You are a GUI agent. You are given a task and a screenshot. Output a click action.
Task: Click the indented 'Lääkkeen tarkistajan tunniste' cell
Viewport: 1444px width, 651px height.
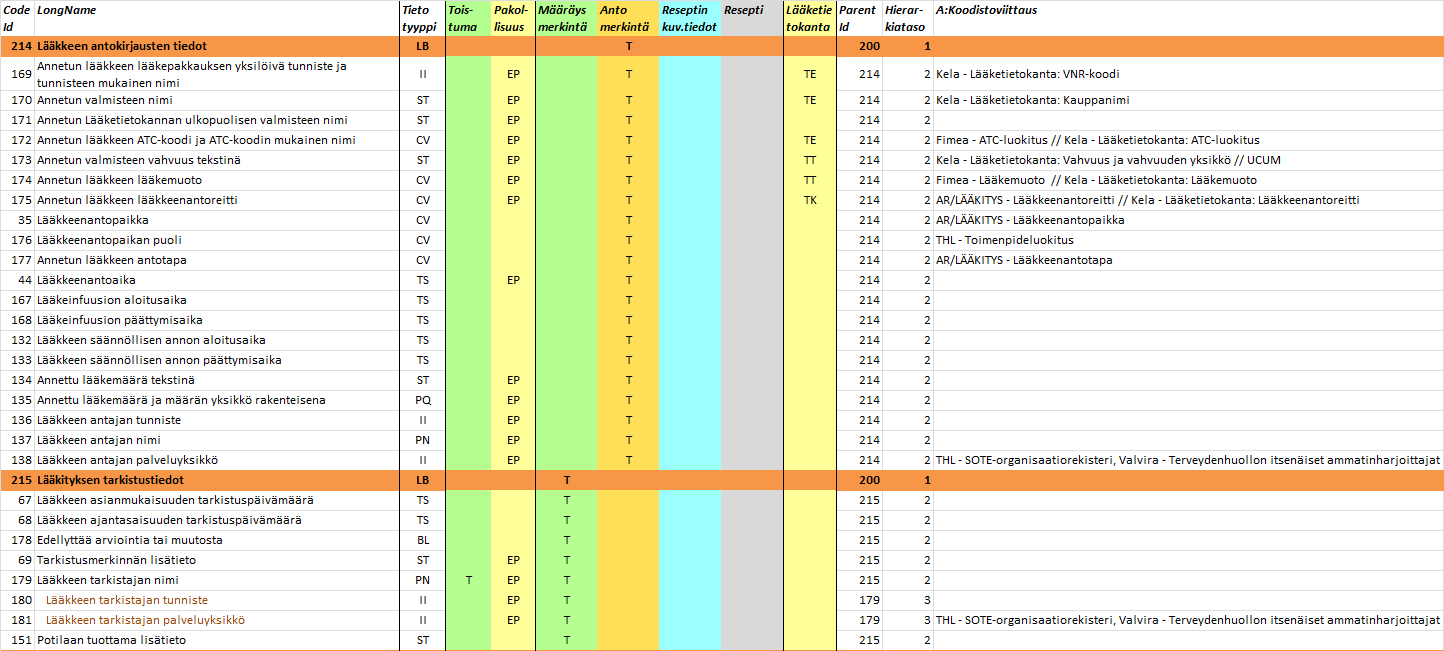[x=217, y=600]
